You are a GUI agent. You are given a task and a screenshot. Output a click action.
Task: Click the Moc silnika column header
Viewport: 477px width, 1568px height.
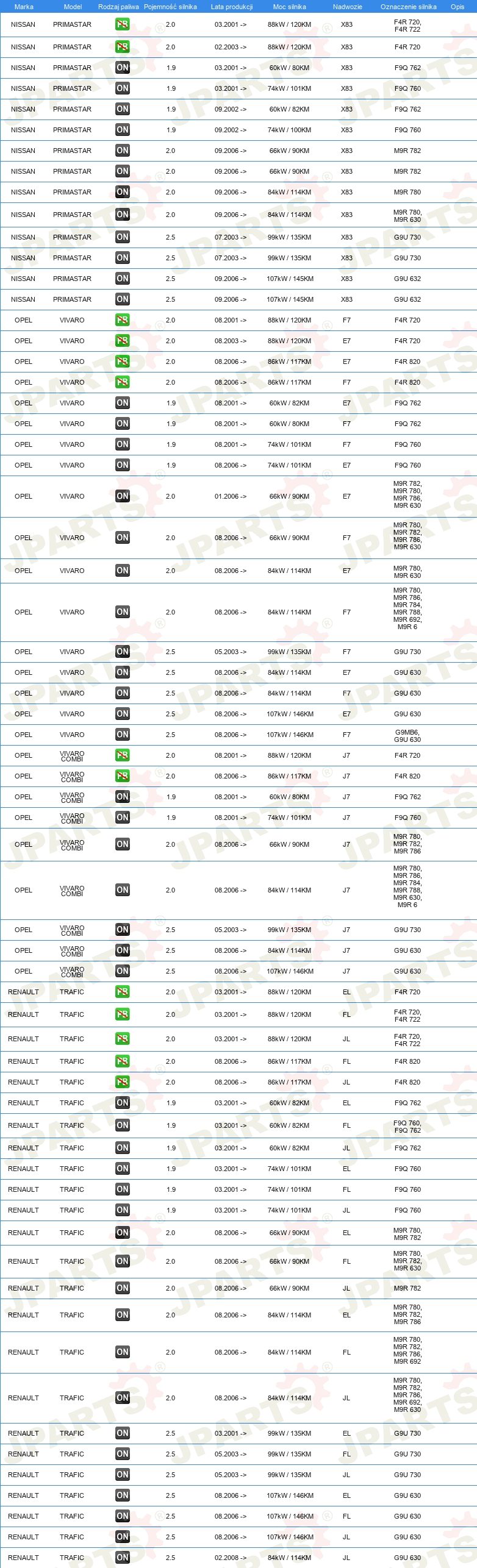290,7
